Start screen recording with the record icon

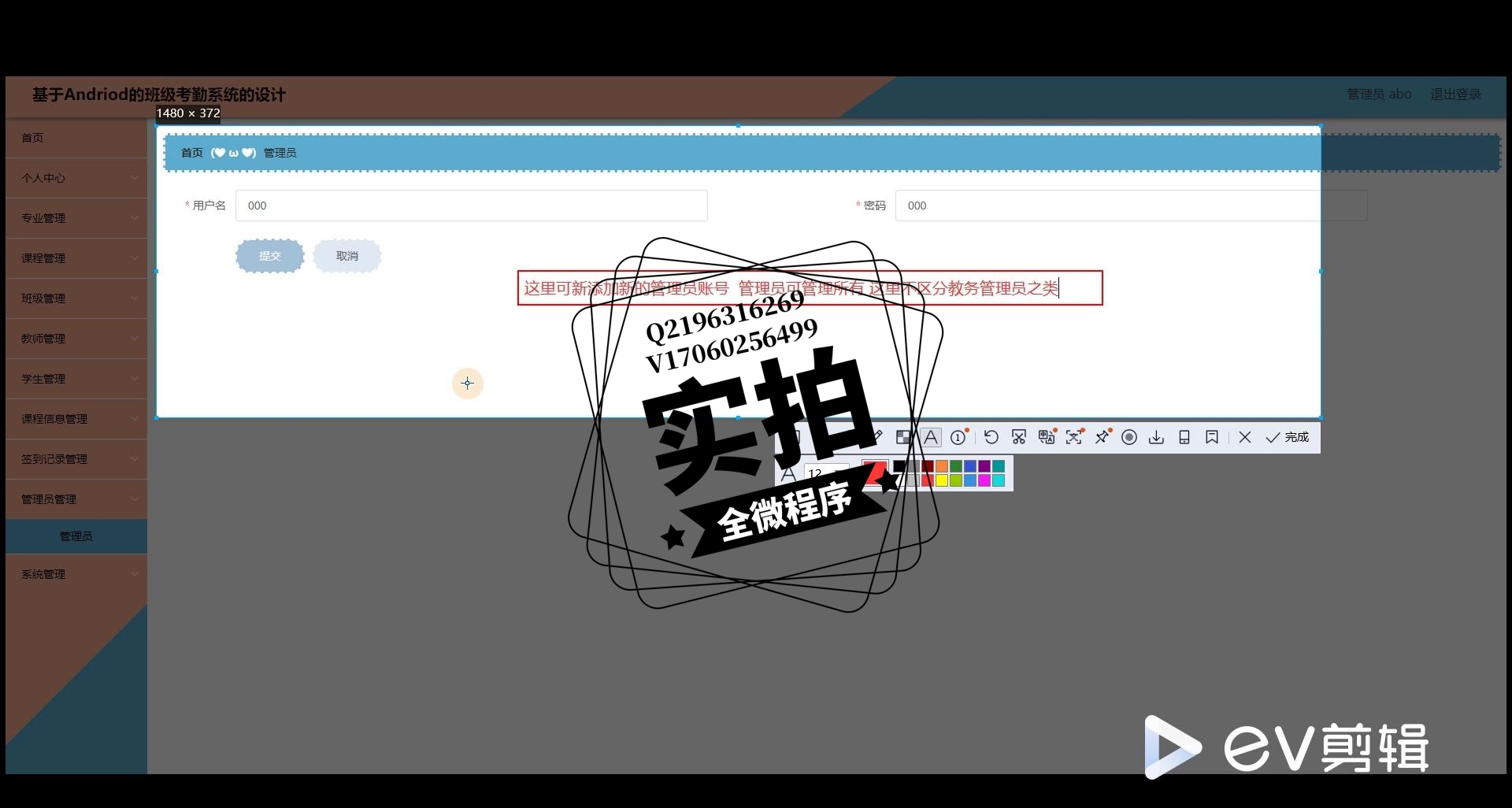(1129, 437)
